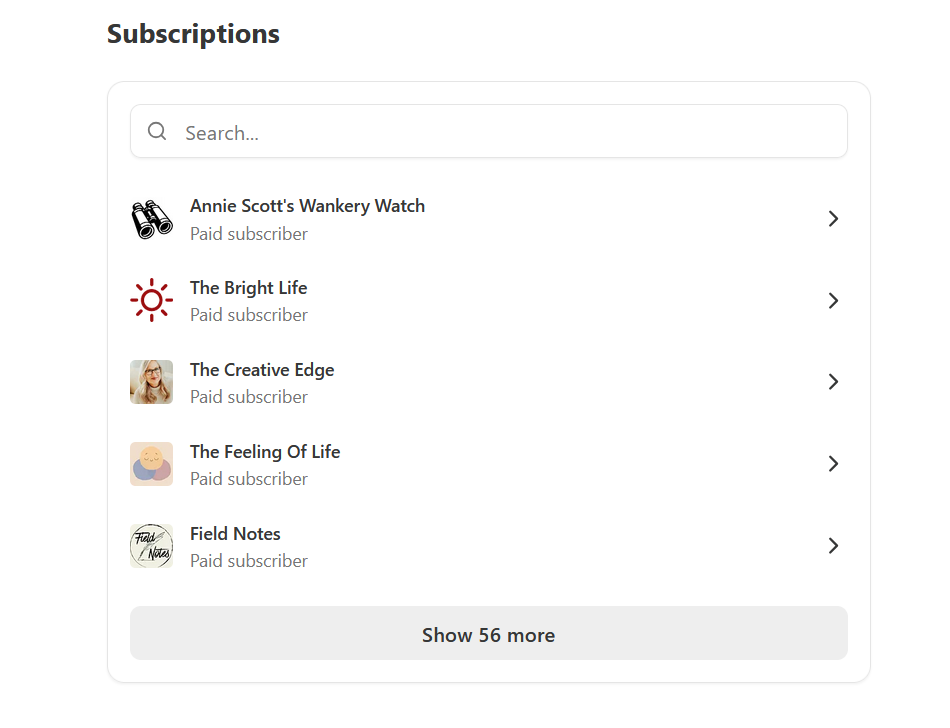Open the Field Notes subscription title

coord(235,534)
